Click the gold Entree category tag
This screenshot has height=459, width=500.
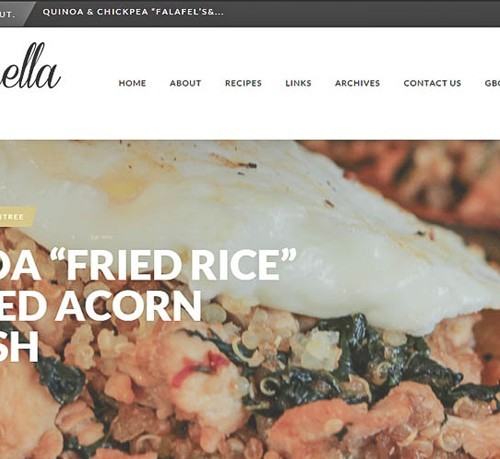pyautogui.click(x=17, y=217)
